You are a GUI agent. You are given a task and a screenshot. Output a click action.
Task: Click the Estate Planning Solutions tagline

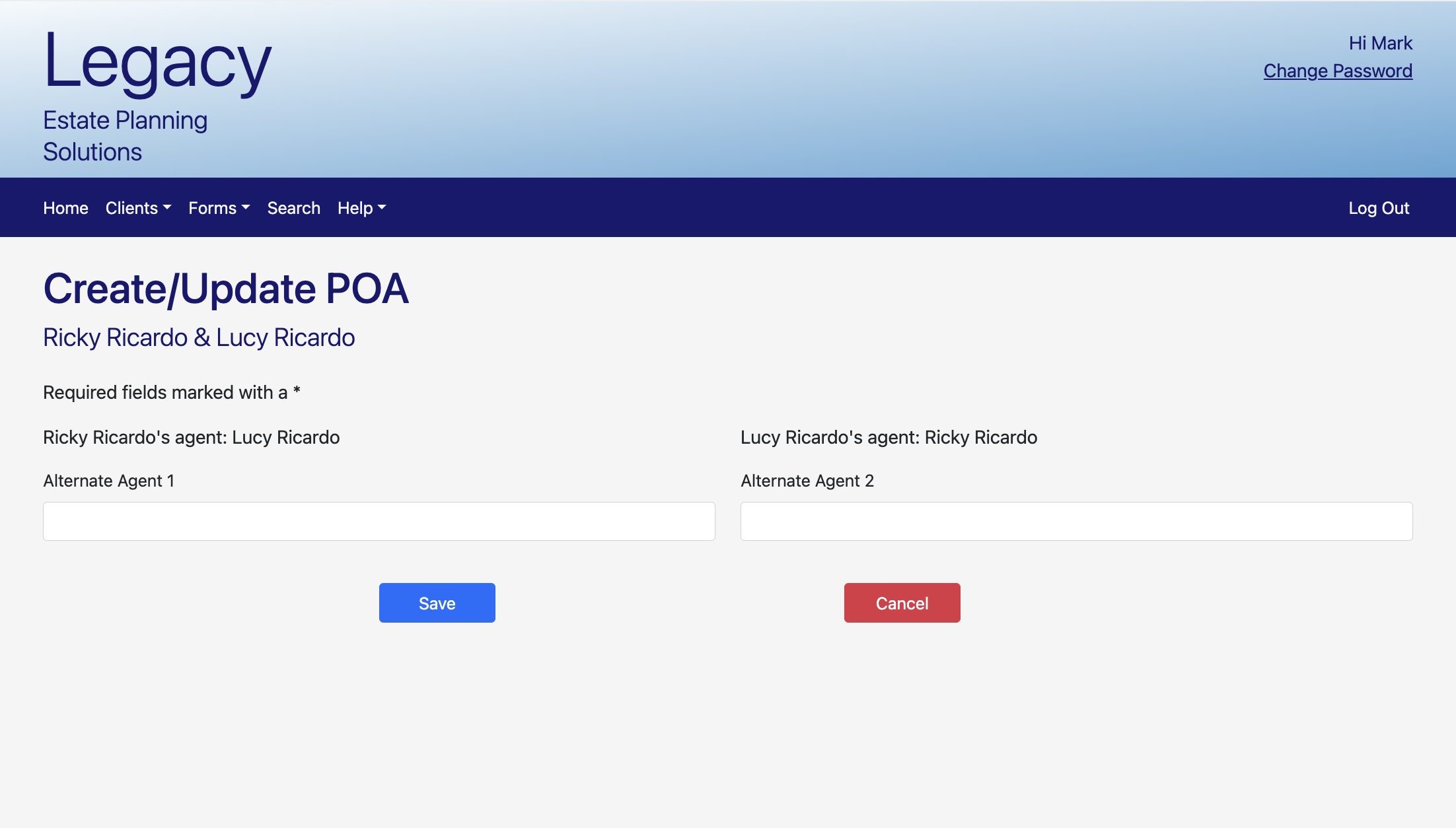click(x=125, y=136)
